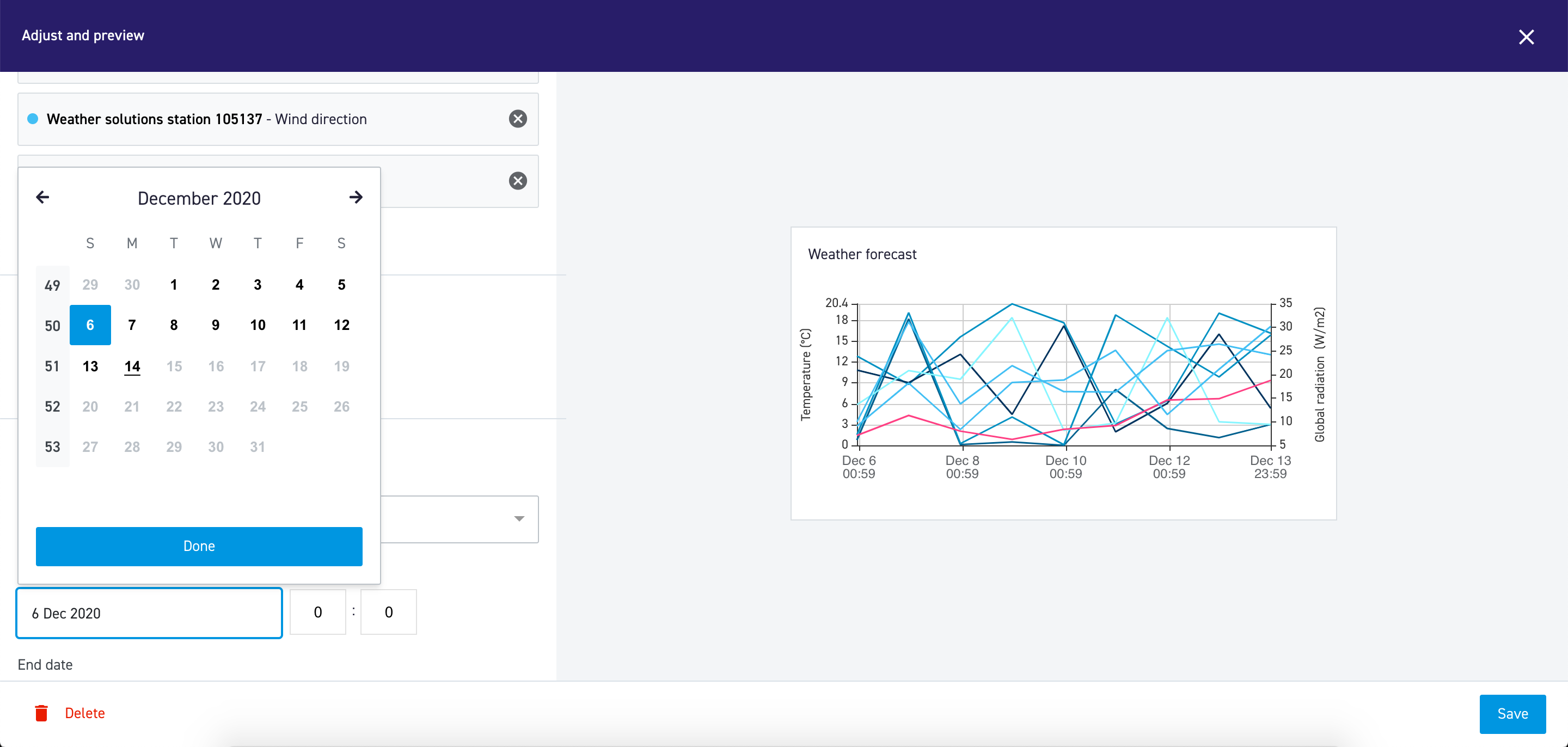Click the Global radiation (W/m2) axis label
Viewport: 1568px width, 747px height.
1319,375
